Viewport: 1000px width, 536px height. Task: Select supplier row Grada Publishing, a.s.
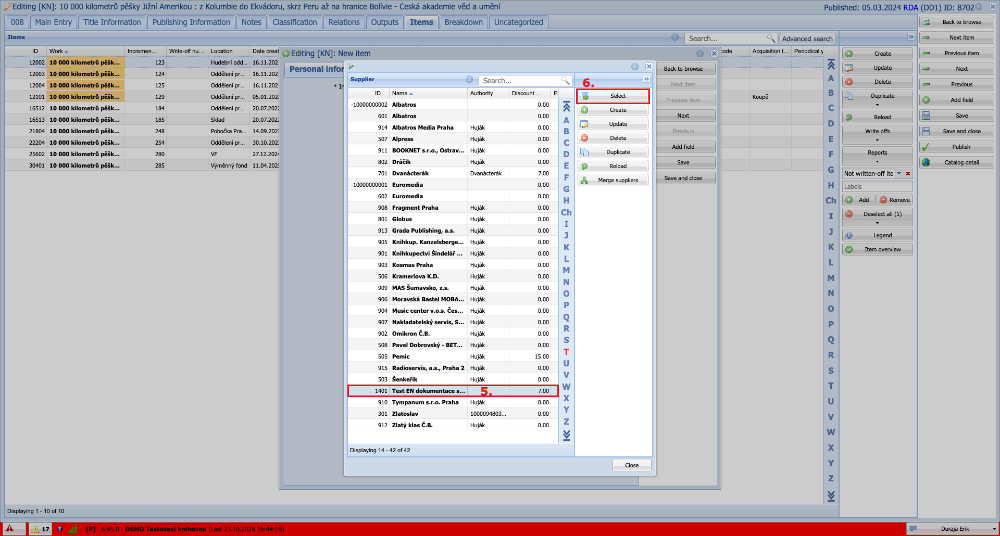click(453, 231)
